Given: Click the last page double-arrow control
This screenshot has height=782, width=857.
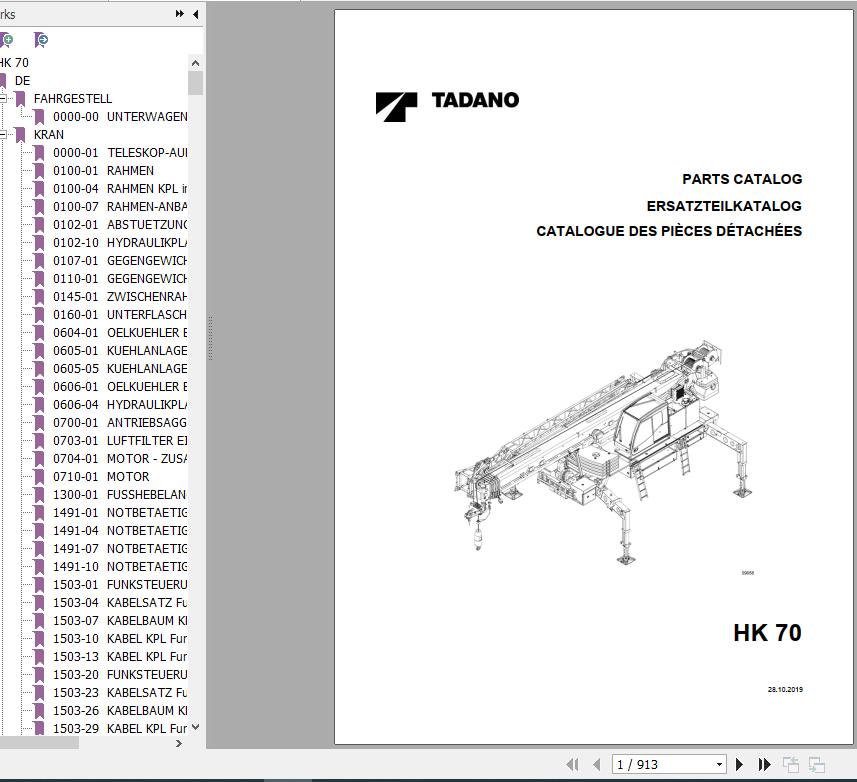Looking at the screenshot, I should click(x=765, y=764).
